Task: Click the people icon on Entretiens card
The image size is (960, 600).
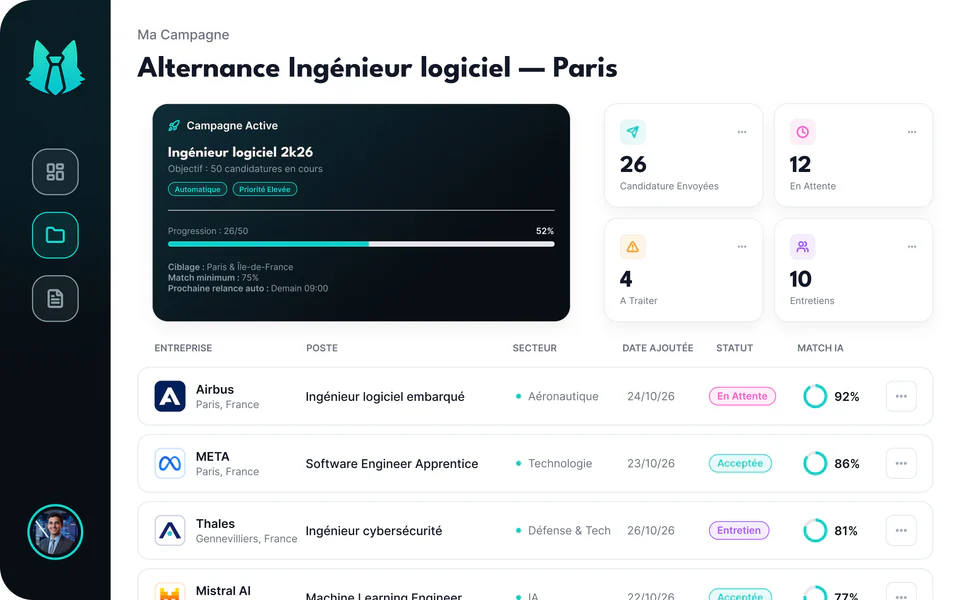Action: coord(802,247)
